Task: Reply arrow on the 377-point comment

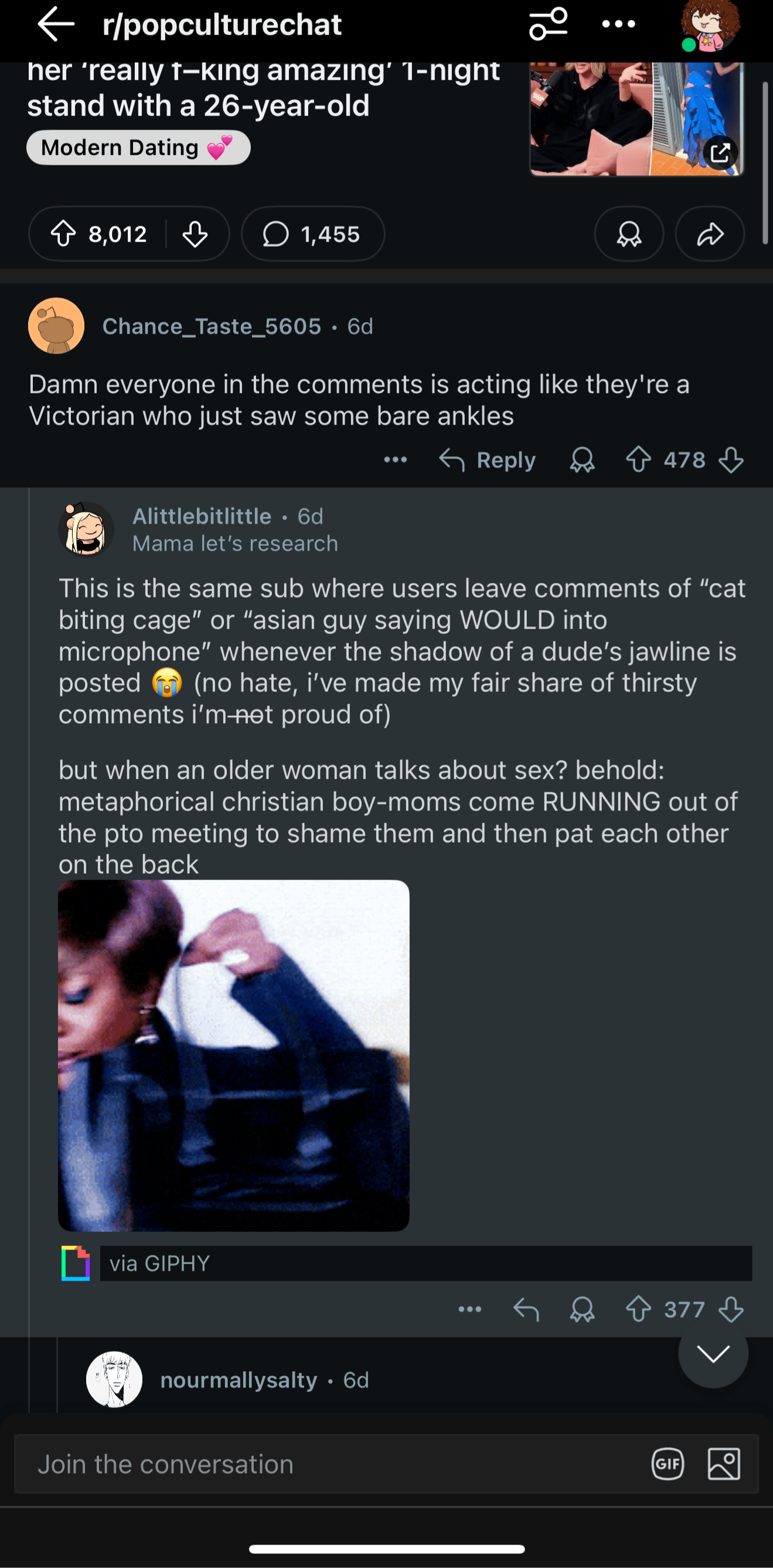Action: [x=526, y=1309]
